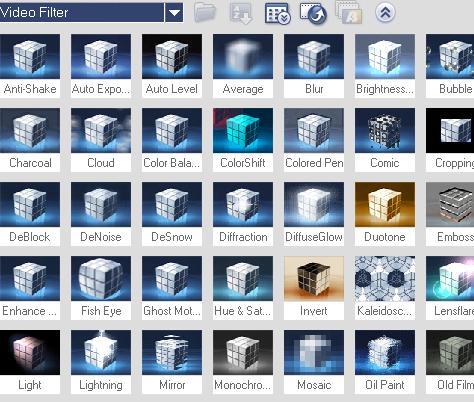This screenshot has width=474, height=402.
Task: Open the thumbnail view options icon
Action: pos(278,13)
